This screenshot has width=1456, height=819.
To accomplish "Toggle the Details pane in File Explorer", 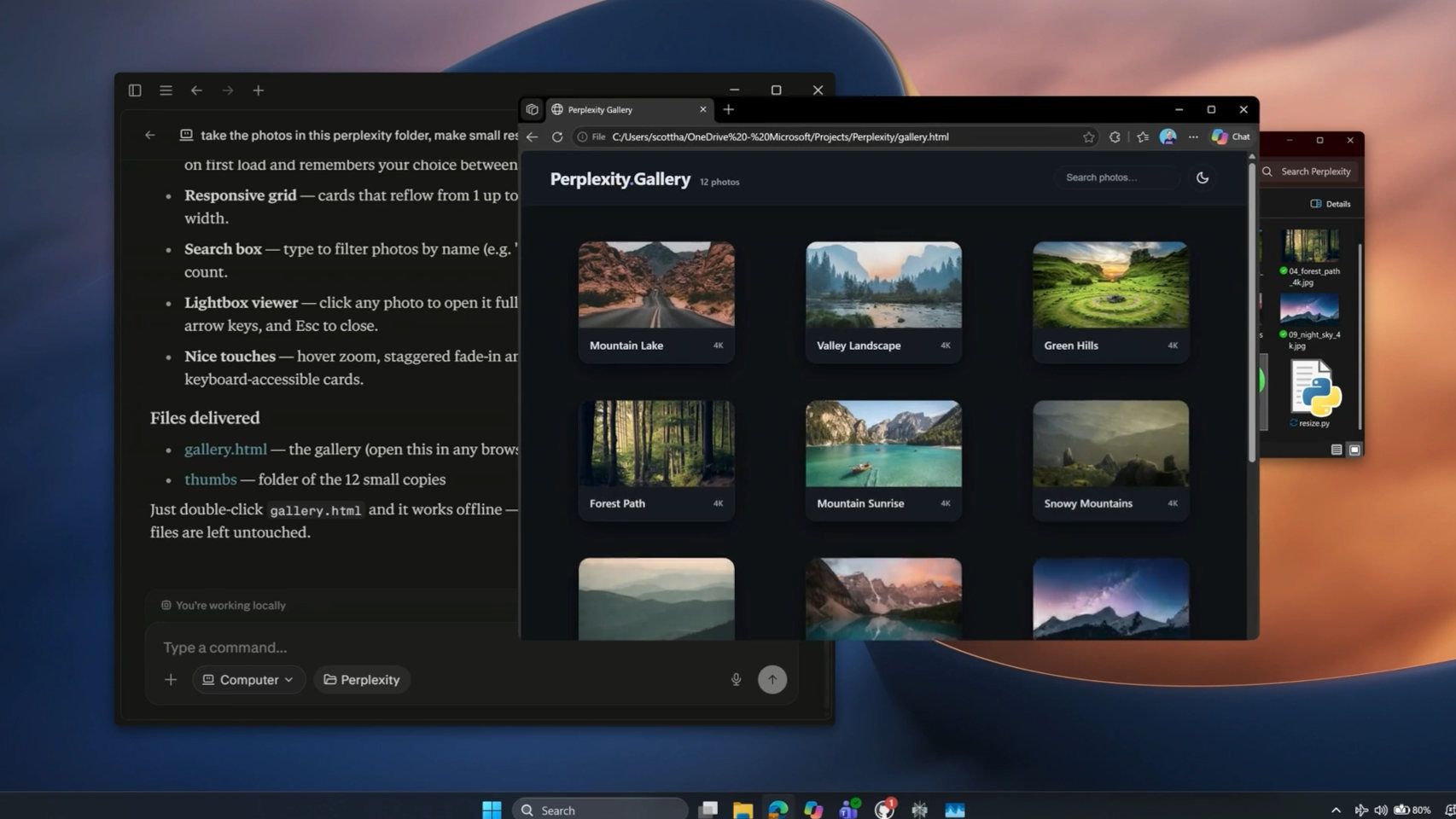I will point(1331,204).
